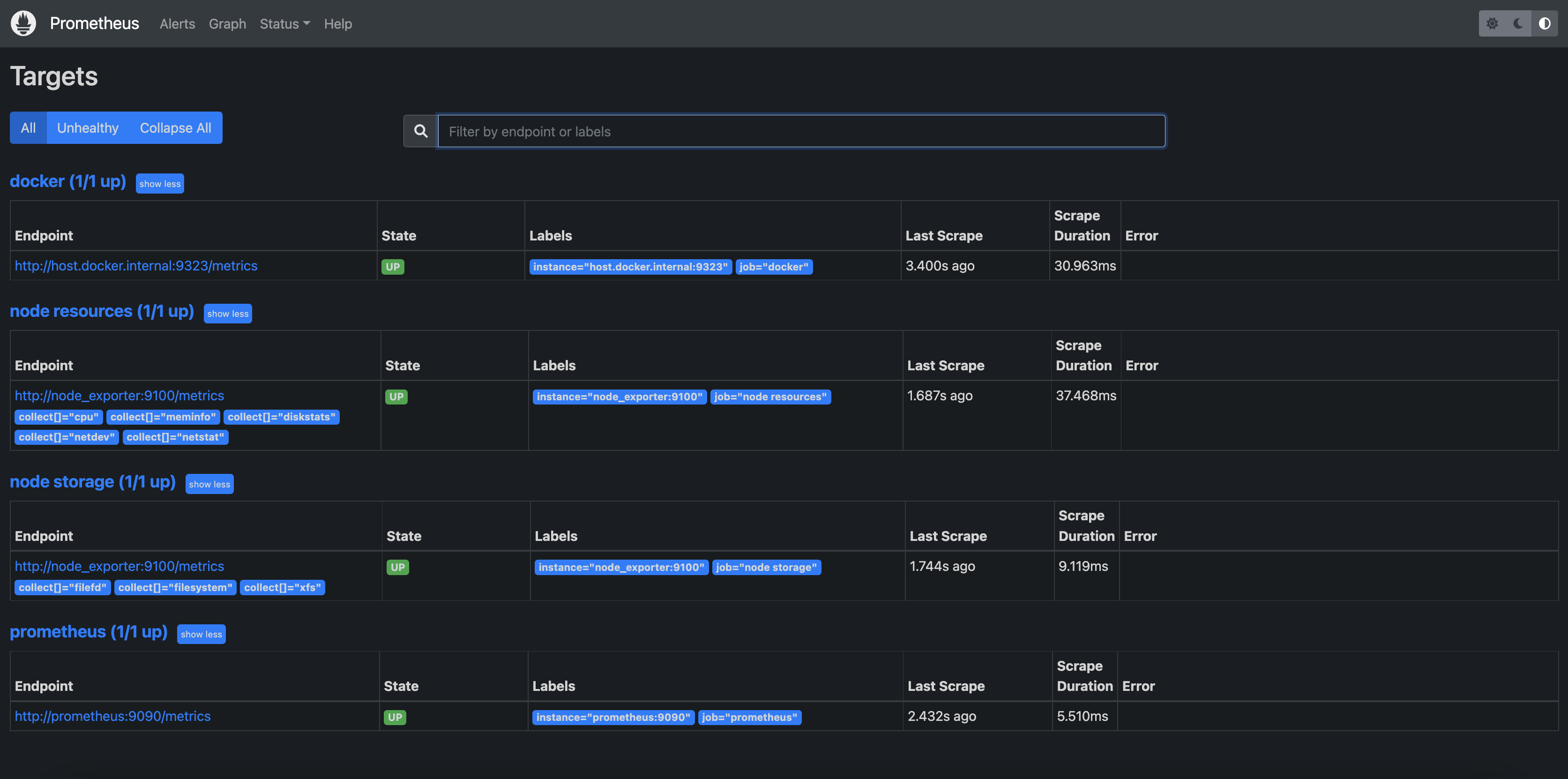
Task: Click instance="prometheus:9090" label badge
Action: tap(613, 718)
